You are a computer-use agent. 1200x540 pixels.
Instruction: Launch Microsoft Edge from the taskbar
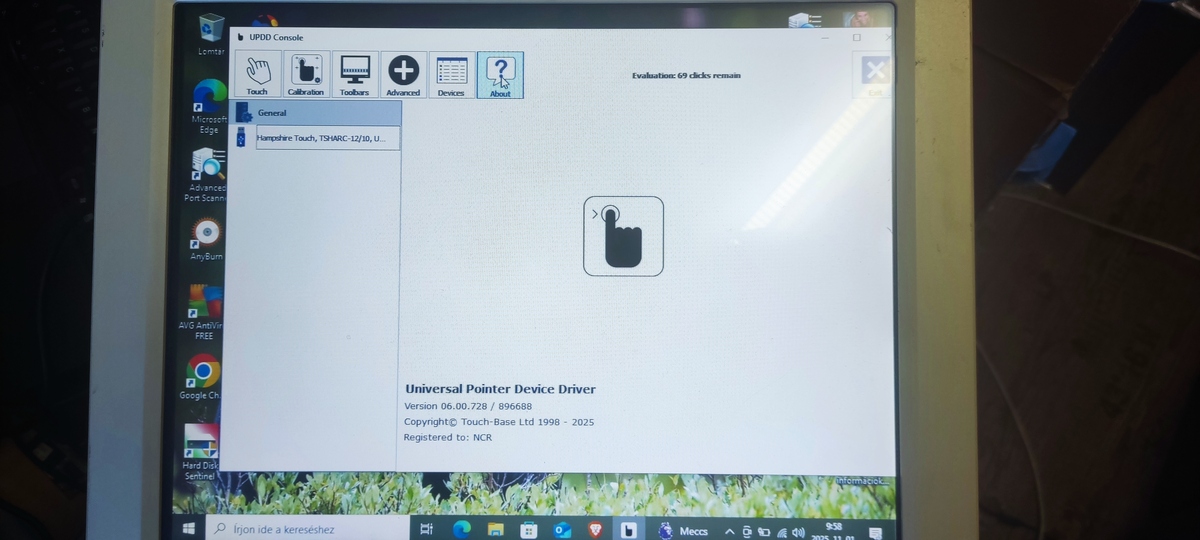(460, 530)
